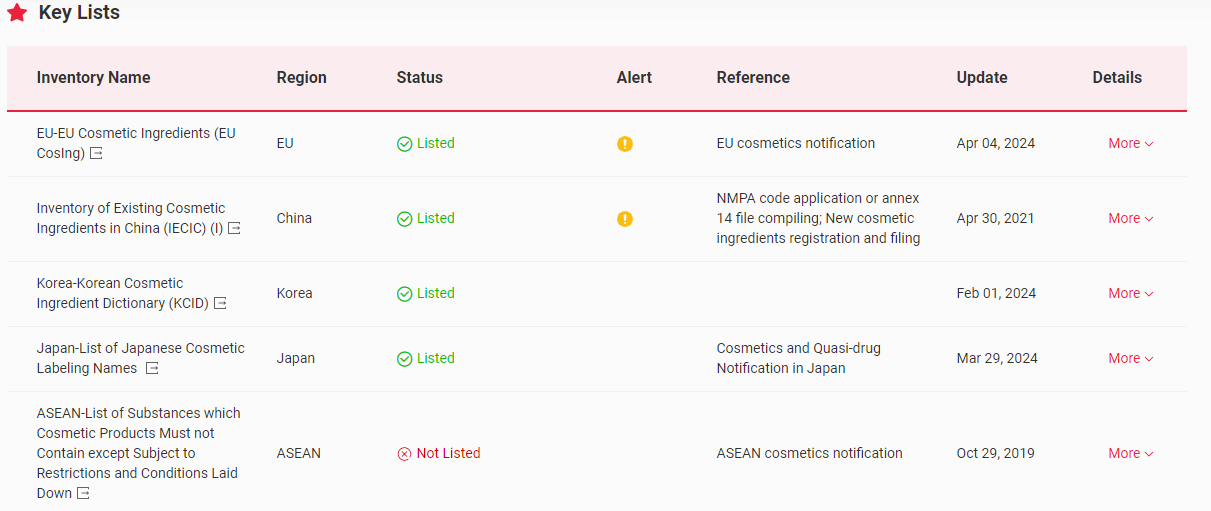Expand More details for China IECIC row
This screenshot has width=1211, height=511.
pos(1130,219)
